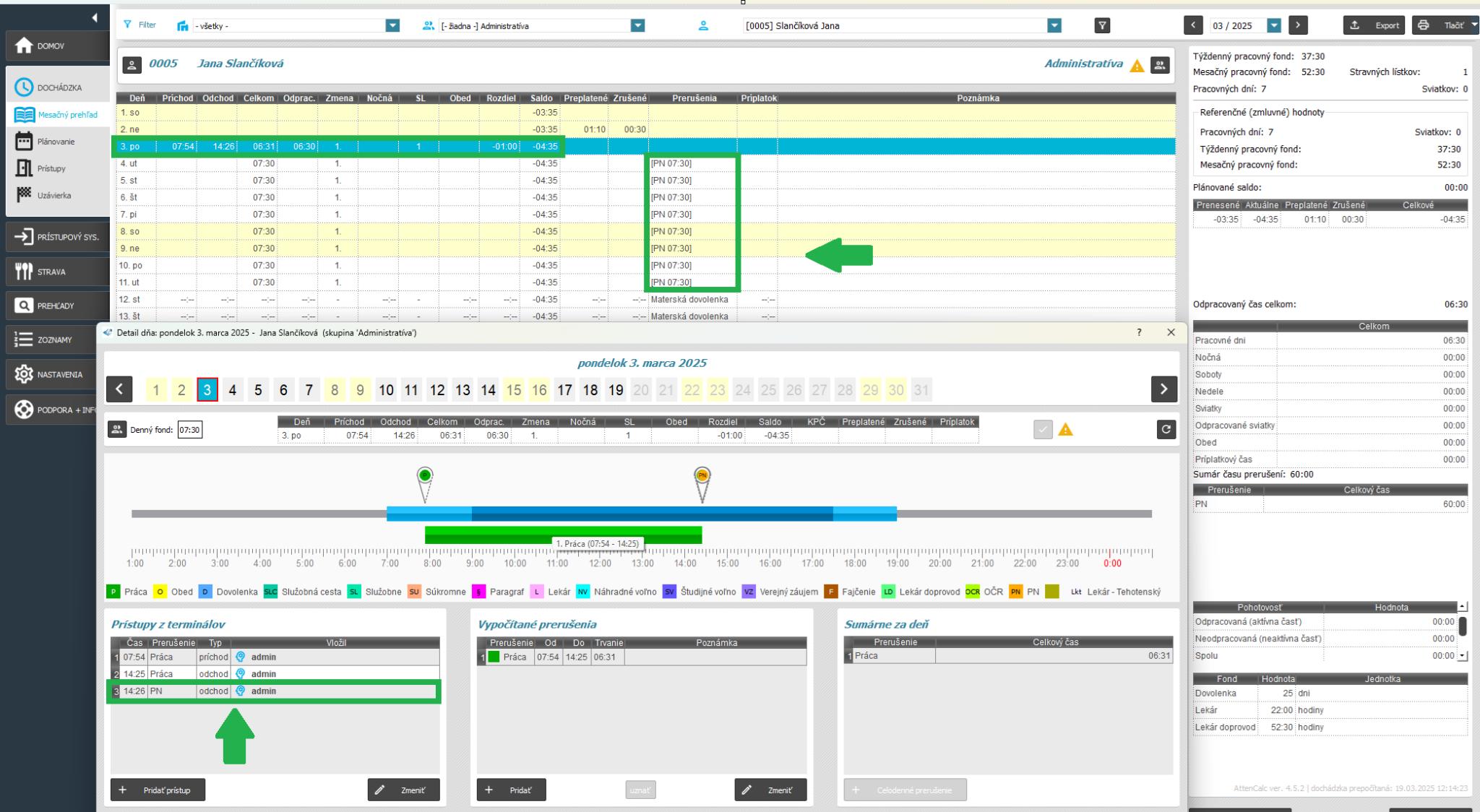Click the orange PN pin on timeline
Screen dimensions: 1480x812
click(x=702, y=476)
